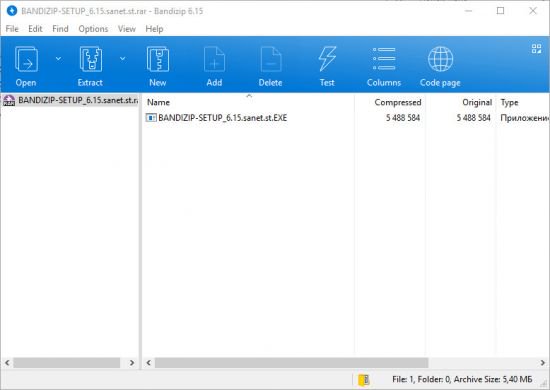Viewport: 550px width, 390px height.
Task: Open the Help menu
Action: [x=154, y=29]
